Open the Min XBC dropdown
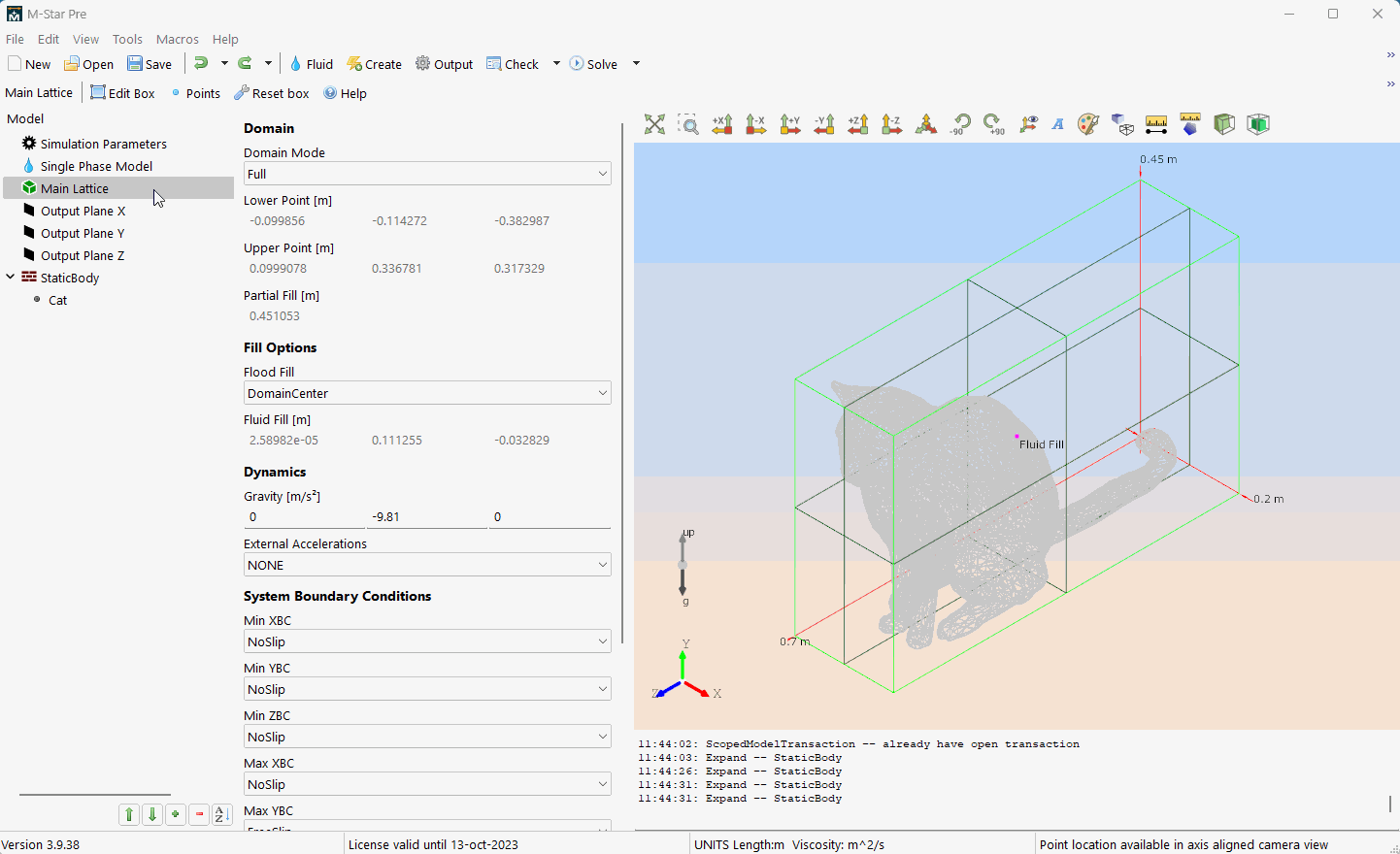 pyautogui.click(x=427, y=641)
